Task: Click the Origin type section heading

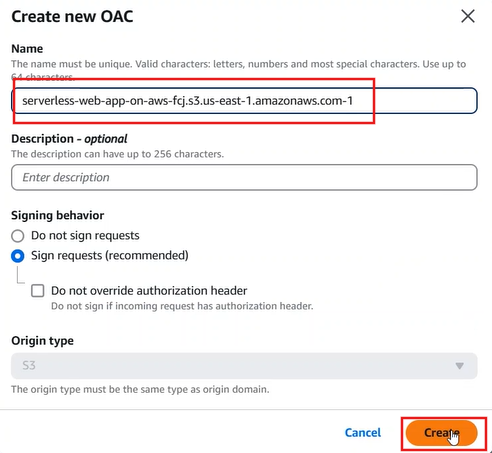Action: (x=42, y=341)
